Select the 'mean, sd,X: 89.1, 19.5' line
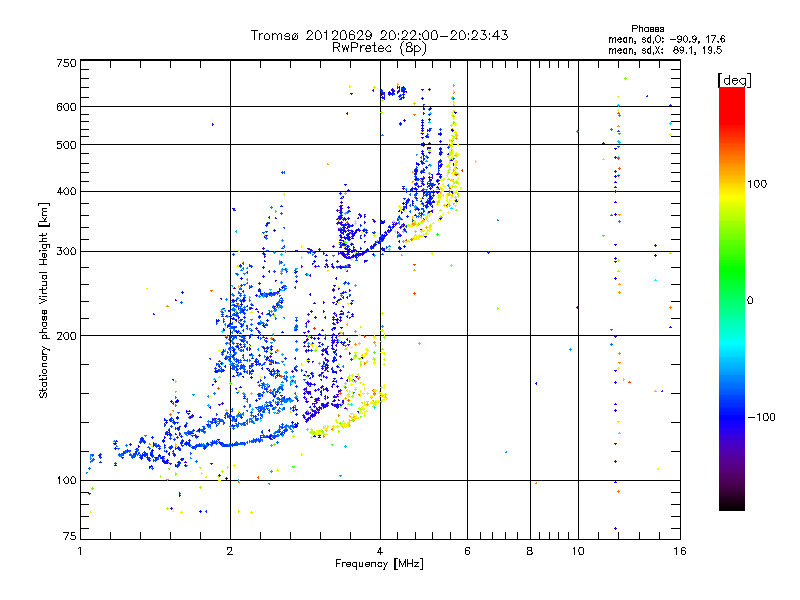Image resolution: width=800 pixels, height=600 pixels. click(x=665, y=50)
